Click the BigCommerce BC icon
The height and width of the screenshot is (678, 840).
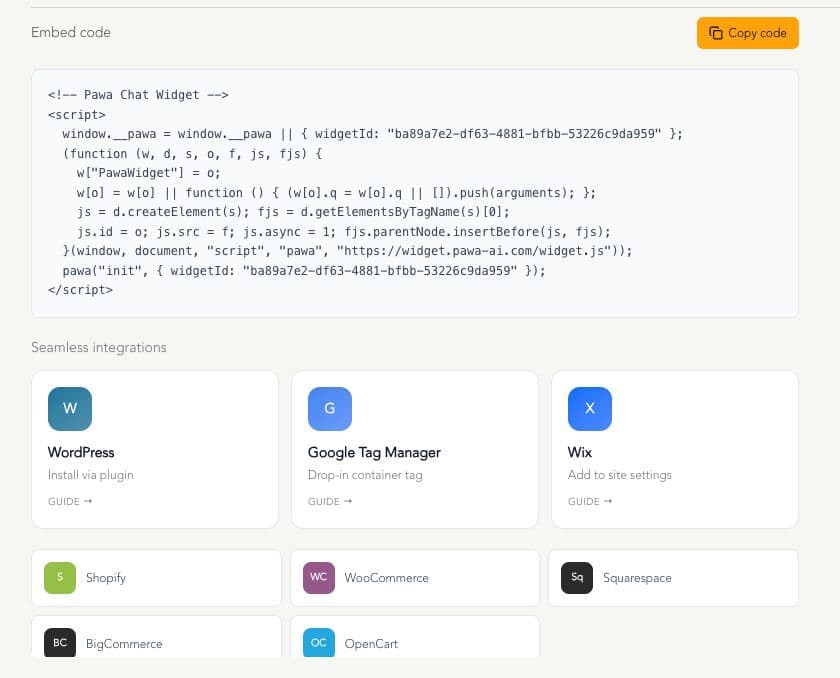click(60, 643)
